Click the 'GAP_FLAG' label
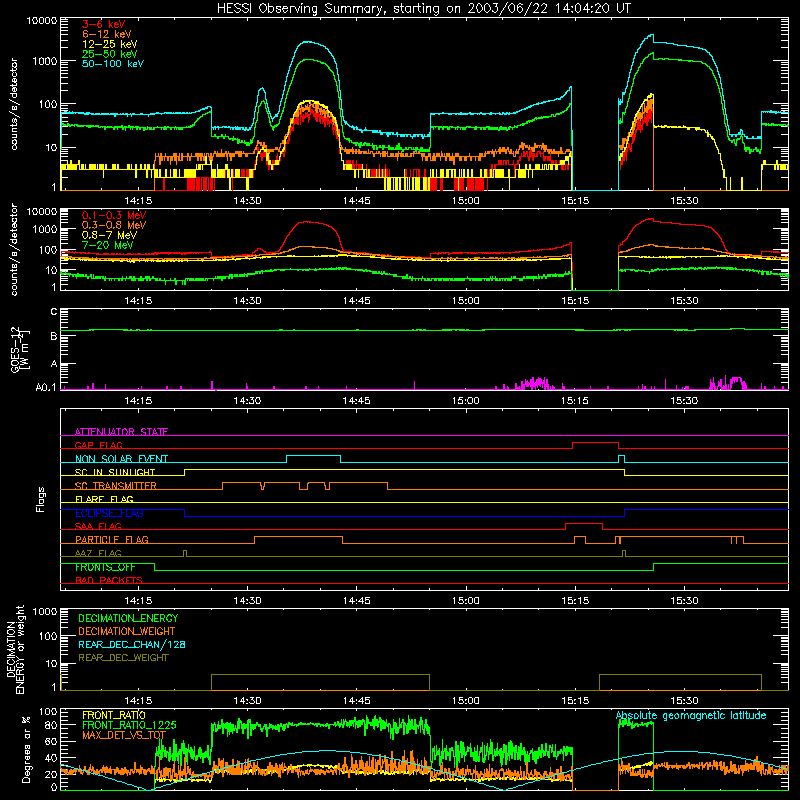The width and height of the screenshot is (800, 800). pyautogui.click(x=98, y=445)
